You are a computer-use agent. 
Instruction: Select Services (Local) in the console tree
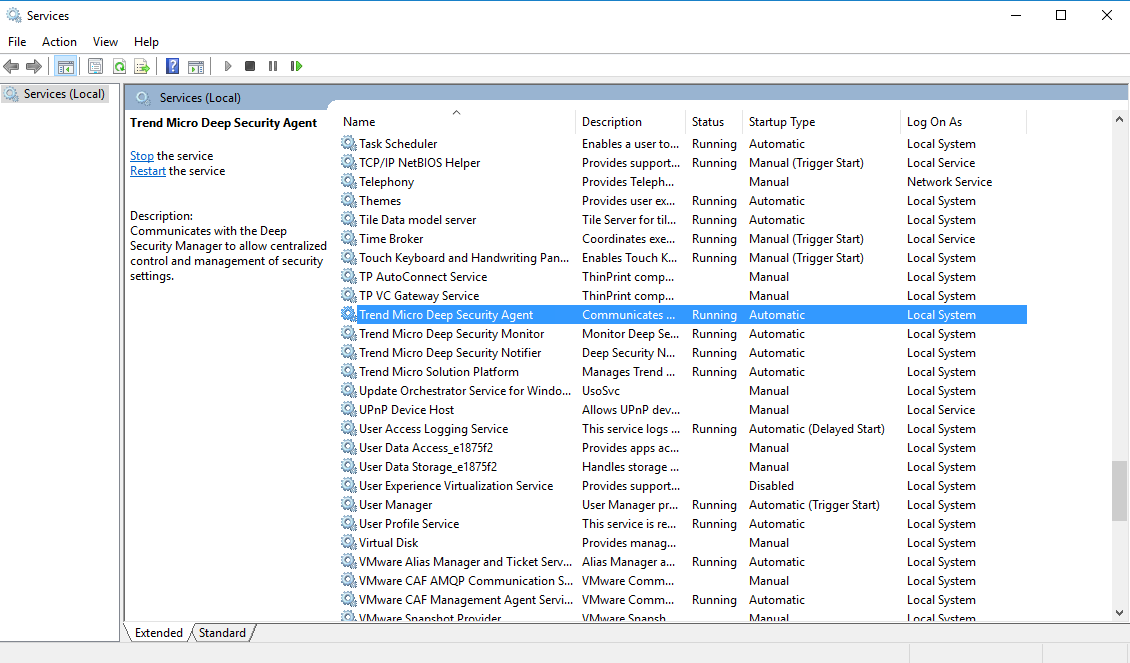pyautogui.click(x=64, y=94)
